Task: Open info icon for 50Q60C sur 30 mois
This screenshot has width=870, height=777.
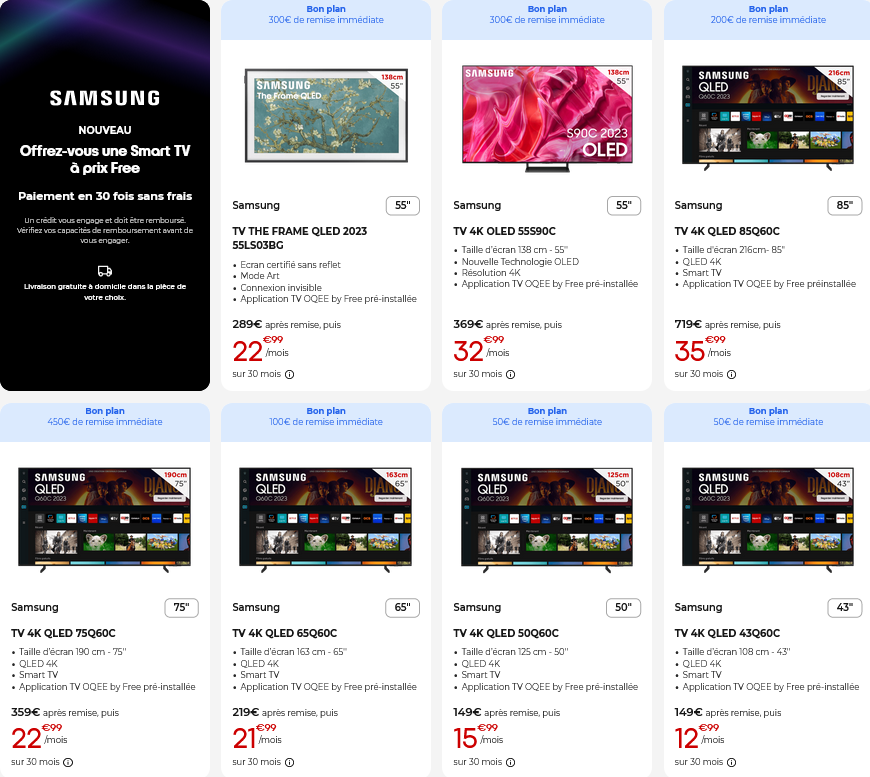Action: [x=510, y=763]
